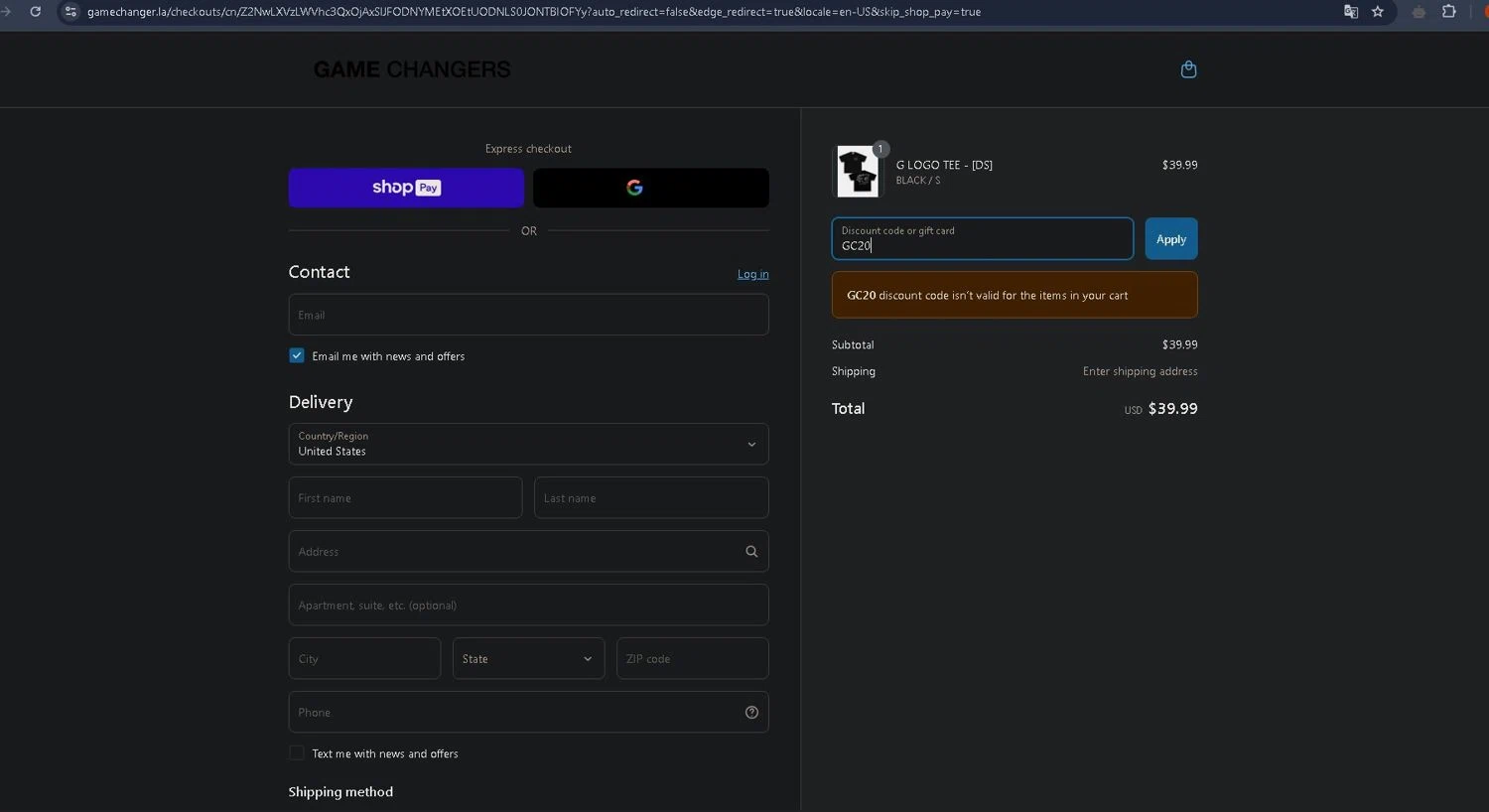Uncheck Email me with news and offers

pyautogui.click(x=297, y=355)
